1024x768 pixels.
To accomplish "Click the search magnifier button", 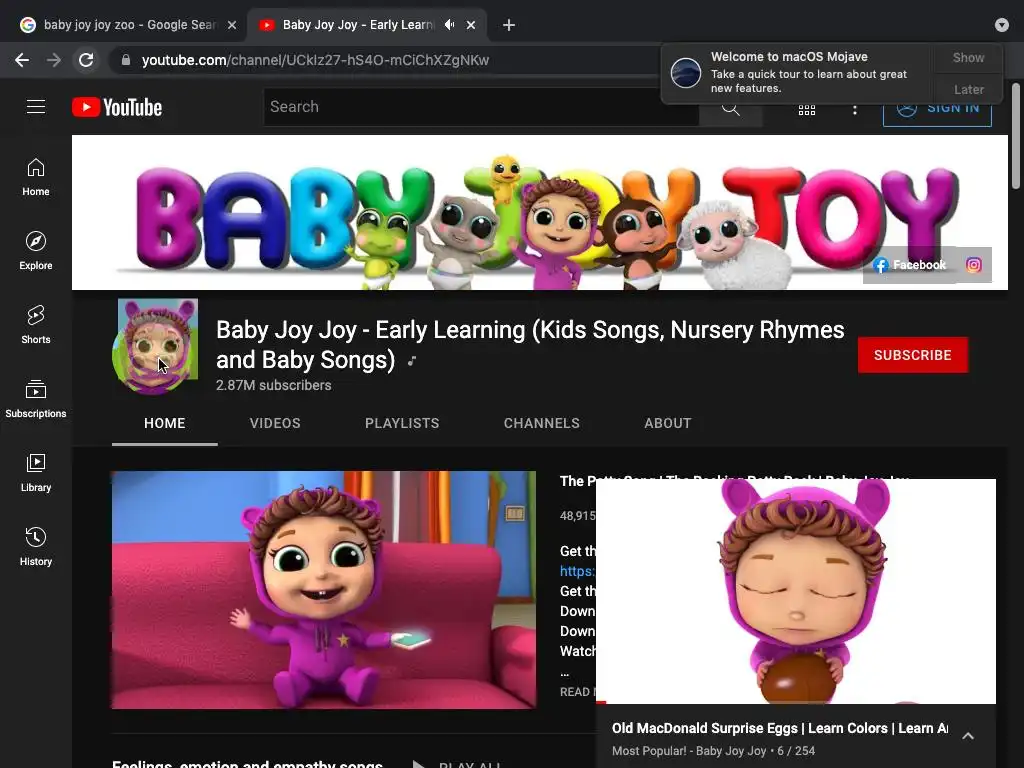I will pyautogui.click(x=730, y=108).
